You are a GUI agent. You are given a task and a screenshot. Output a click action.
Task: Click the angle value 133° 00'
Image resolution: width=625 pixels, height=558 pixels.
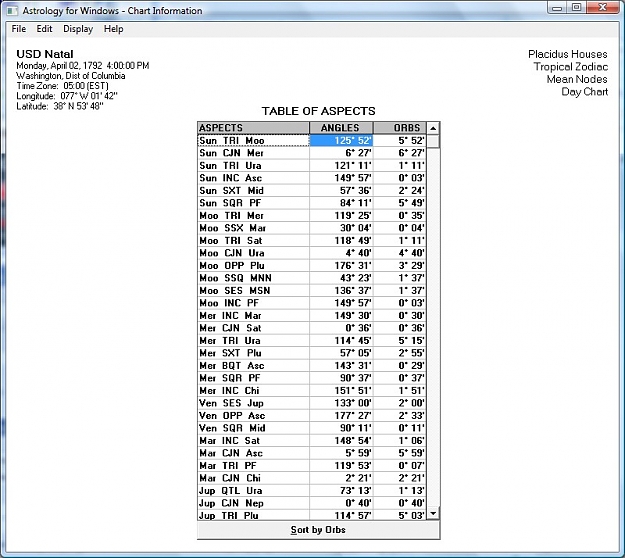[341, 403]
